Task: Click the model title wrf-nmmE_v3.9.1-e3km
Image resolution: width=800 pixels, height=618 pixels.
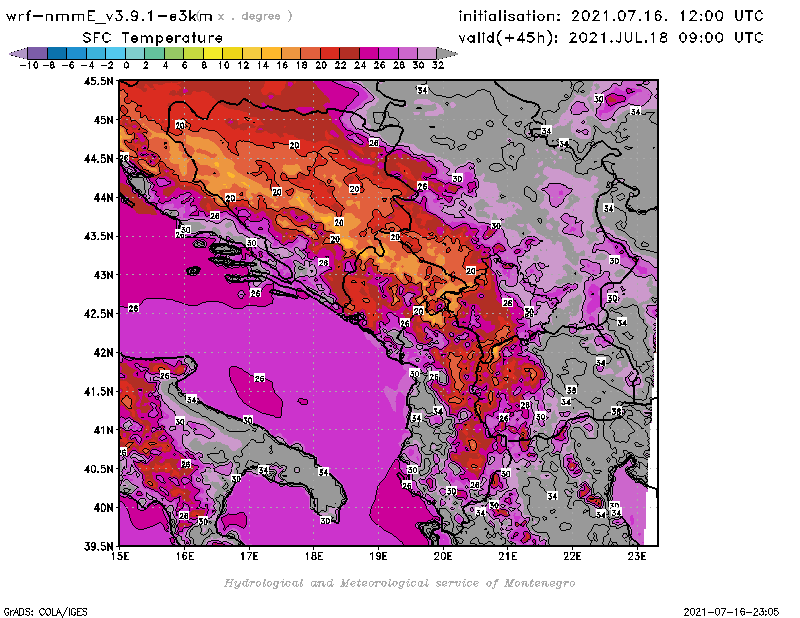Action: coord(109,16)
